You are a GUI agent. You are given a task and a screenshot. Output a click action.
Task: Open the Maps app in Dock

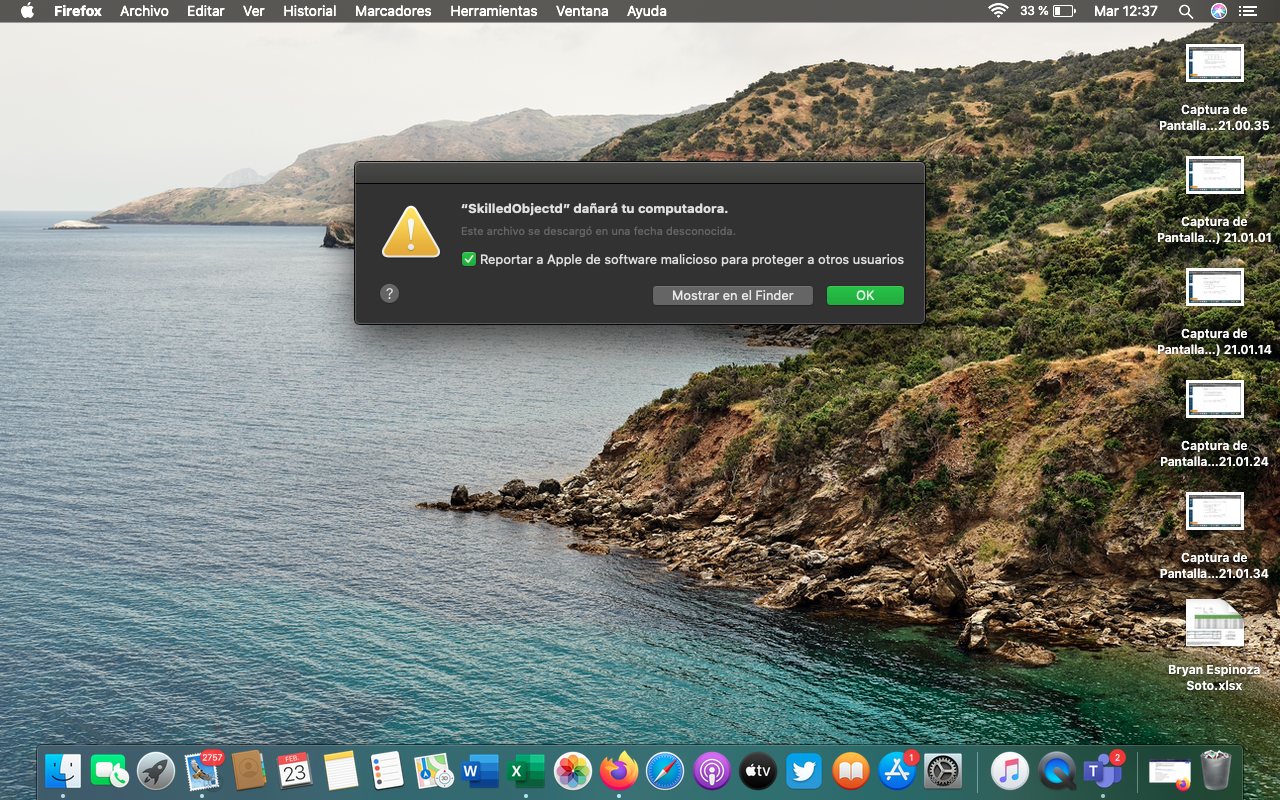click(x=434, y=771)
